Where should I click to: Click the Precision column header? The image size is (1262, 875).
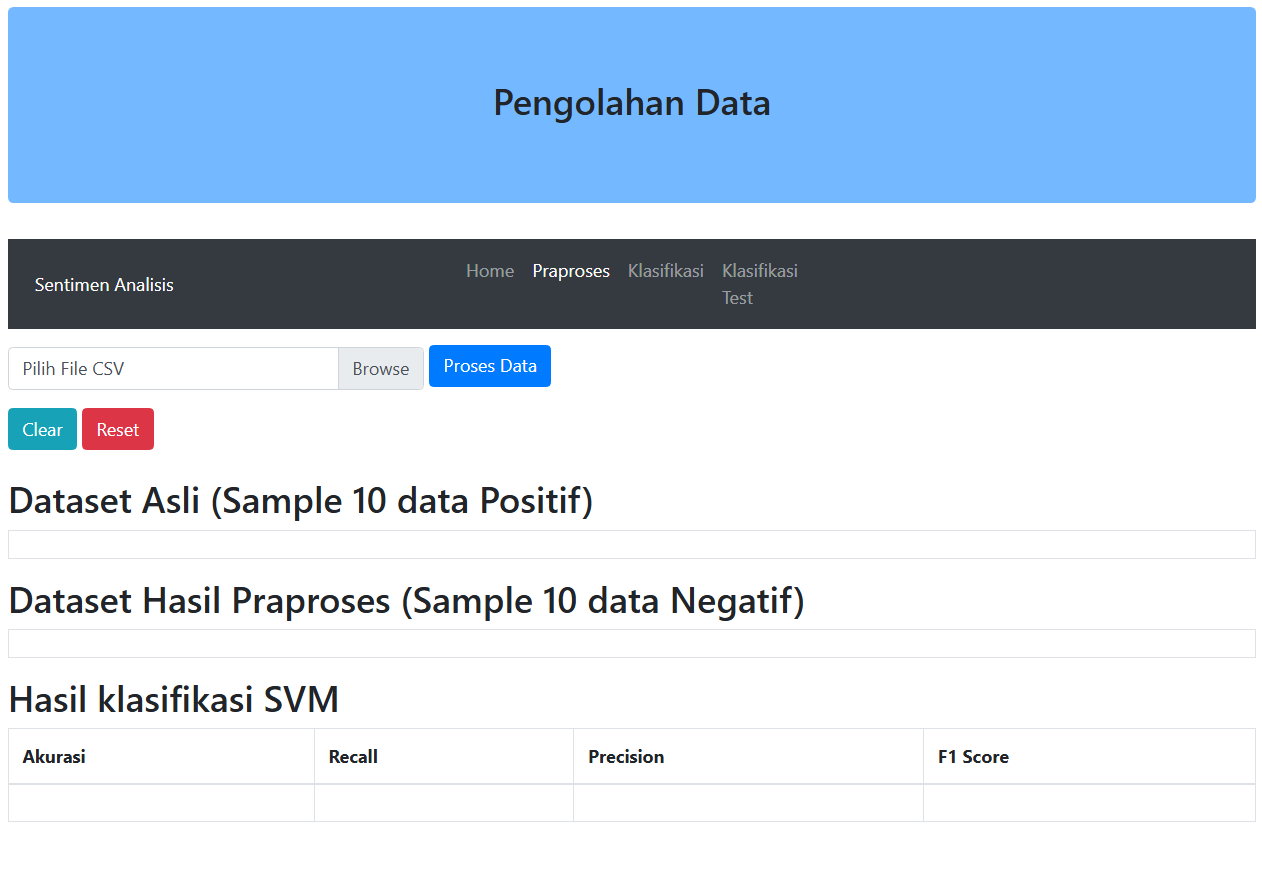click(626, 757)
